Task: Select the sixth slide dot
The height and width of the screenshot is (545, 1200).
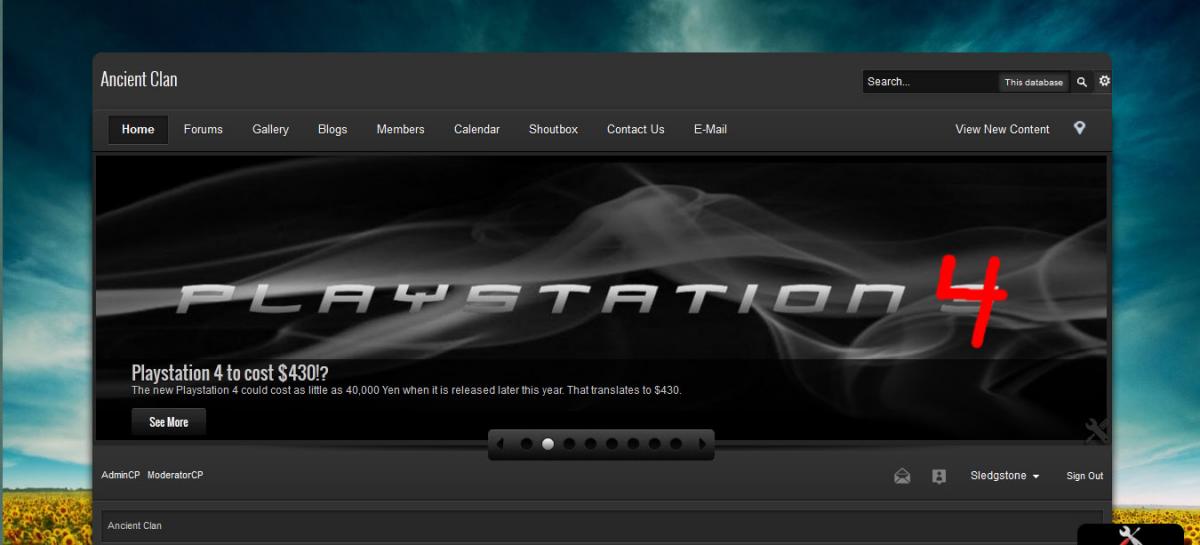Action: pos(633,444)
